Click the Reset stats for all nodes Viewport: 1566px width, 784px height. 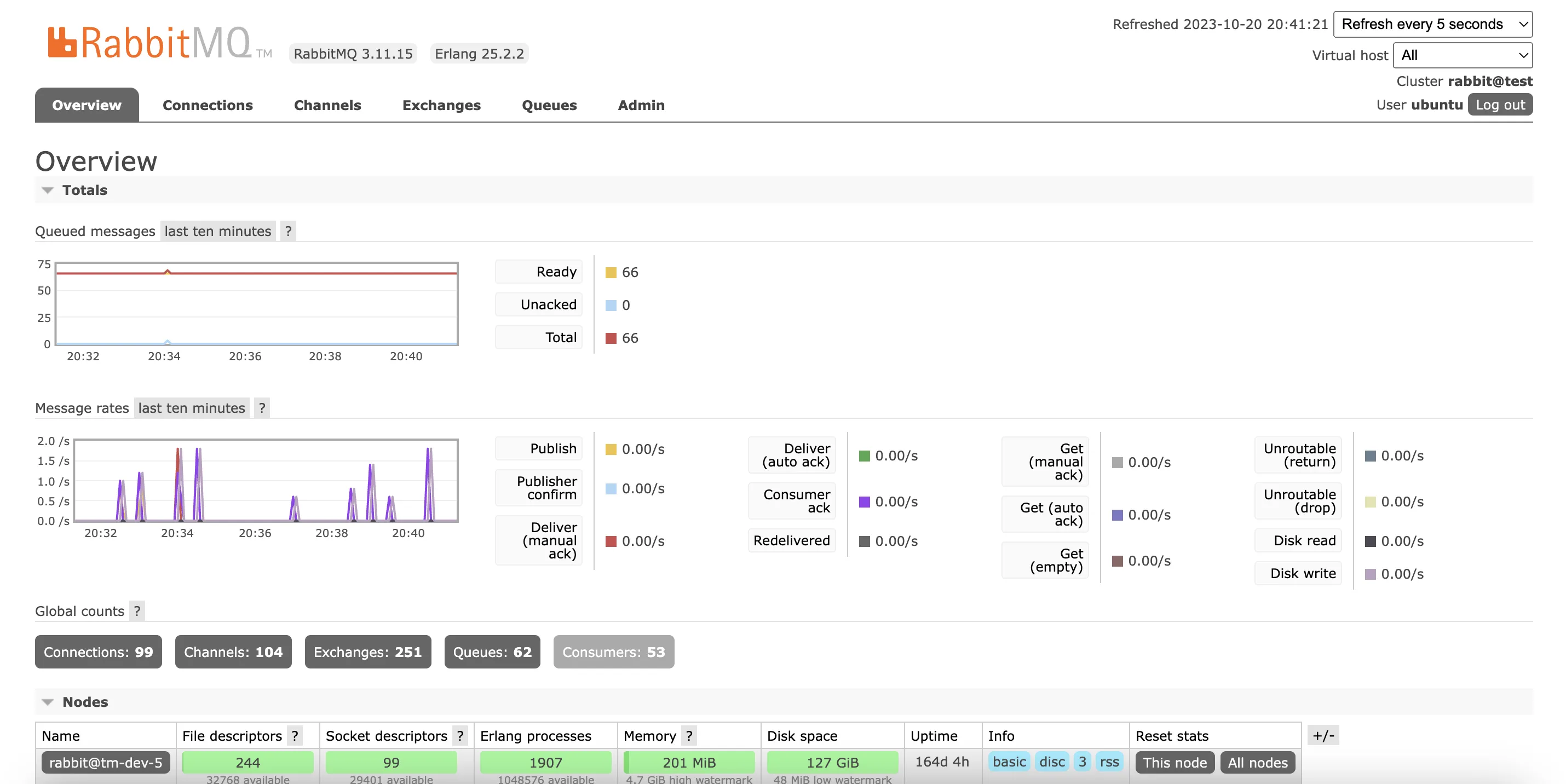[x=1254, y=762]
